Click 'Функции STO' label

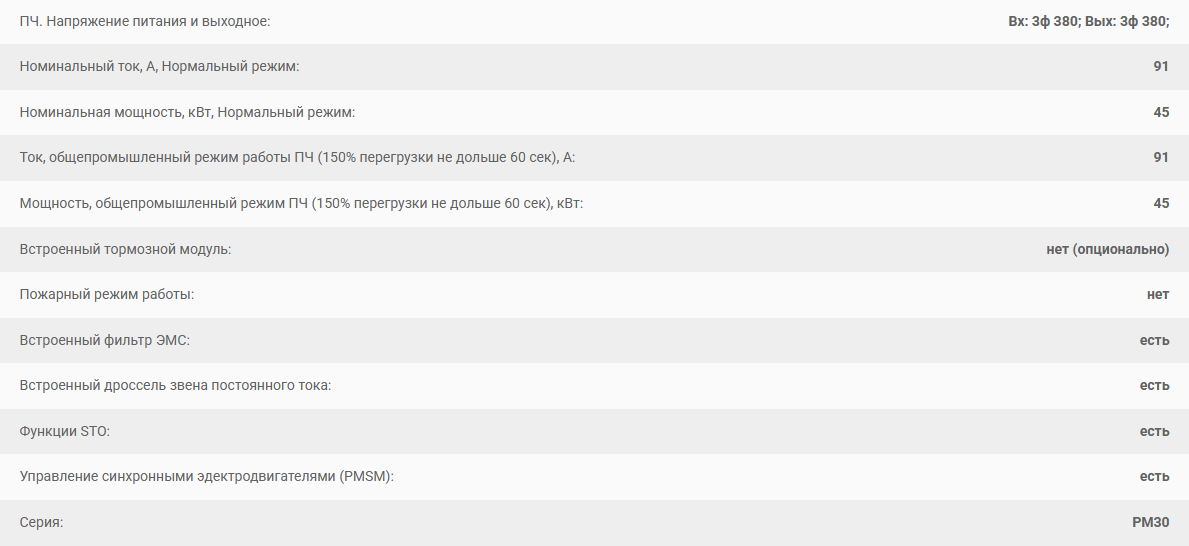(64, 431)
